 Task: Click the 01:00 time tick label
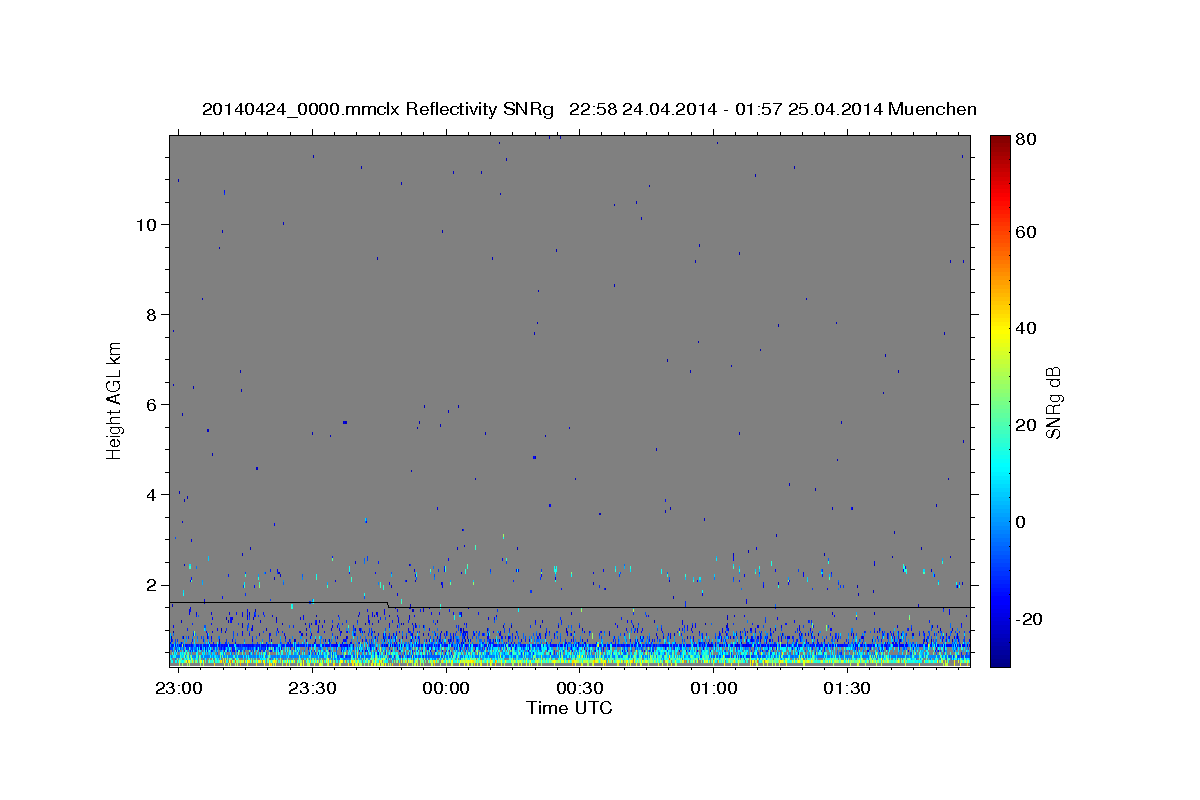[713, 689]
